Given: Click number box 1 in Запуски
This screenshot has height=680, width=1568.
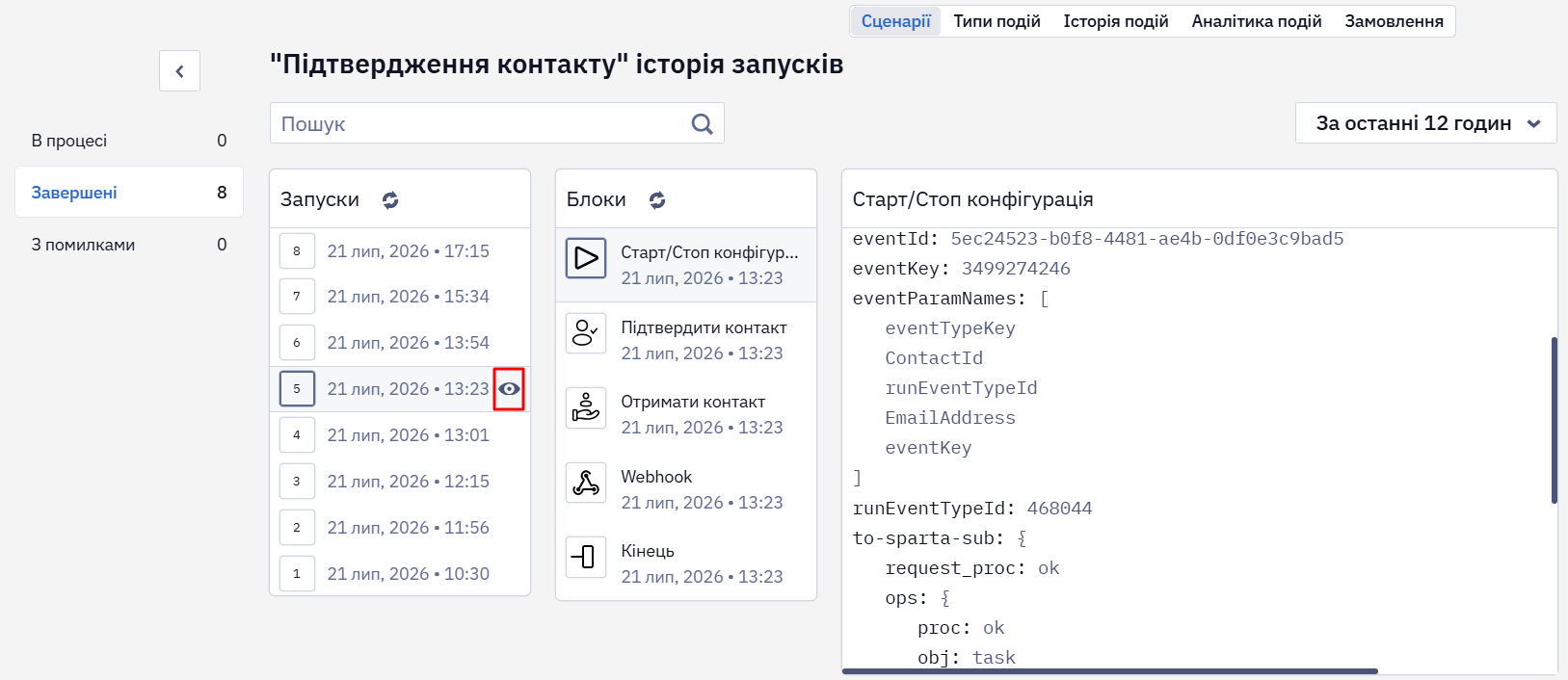Looking at the screenshot, I should click(x=297, y=574).
